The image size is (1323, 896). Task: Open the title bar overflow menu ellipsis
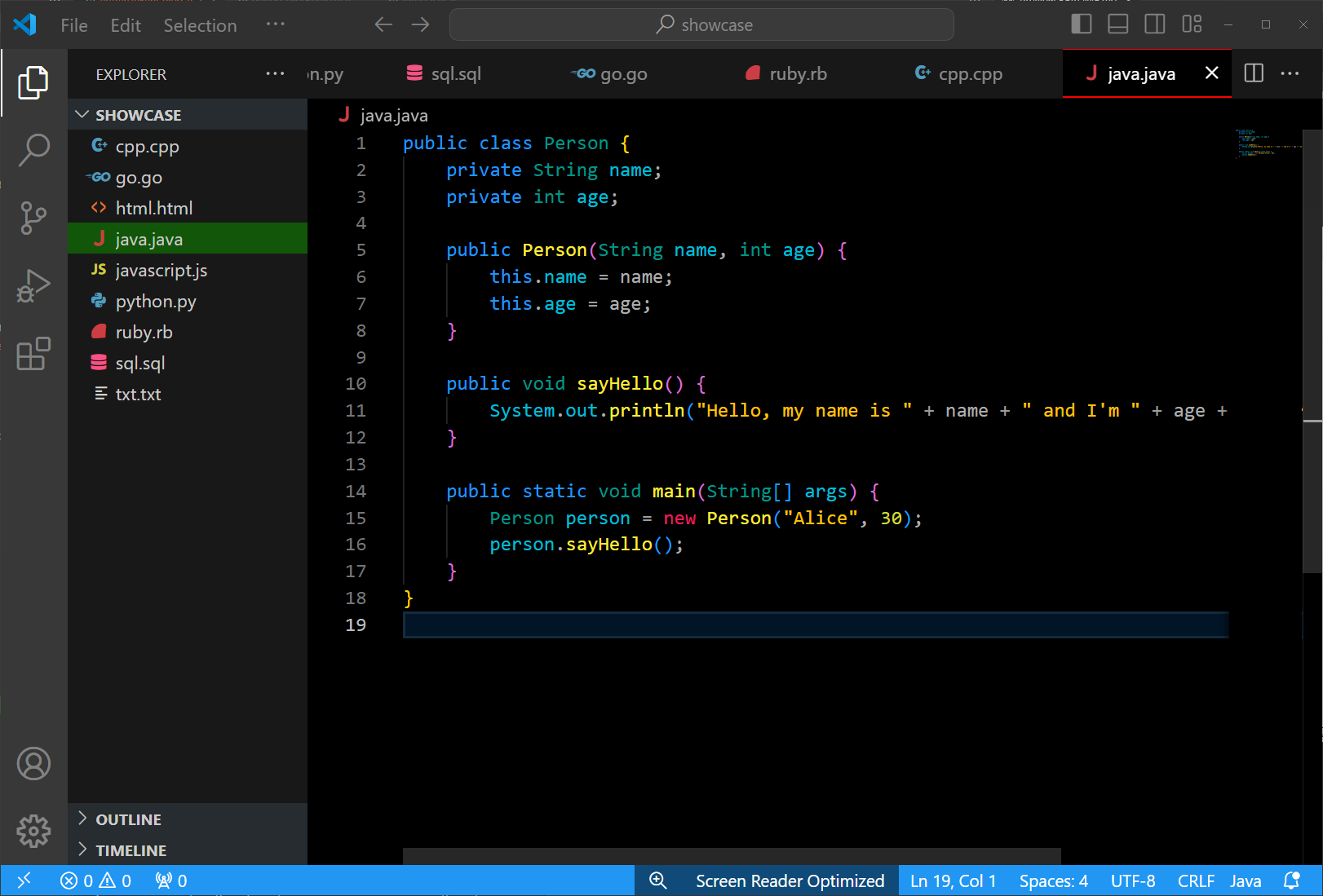(x=276, y=24)
